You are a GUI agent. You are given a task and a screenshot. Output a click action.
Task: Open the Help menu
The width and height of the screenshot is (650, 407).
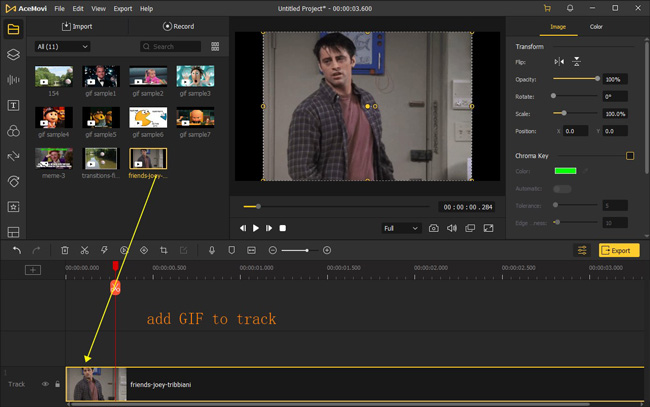coord(146,9)
